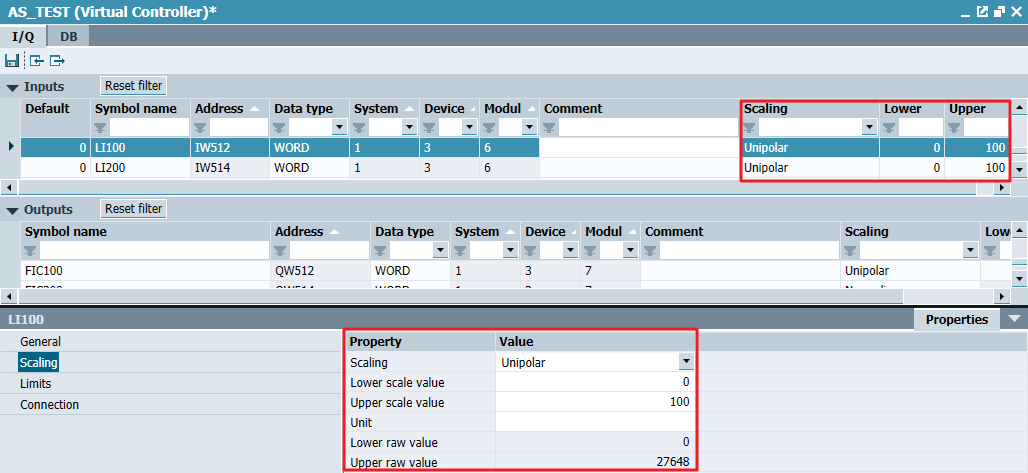
Task: Click IW514 address cell
Action: coord(230,168)
